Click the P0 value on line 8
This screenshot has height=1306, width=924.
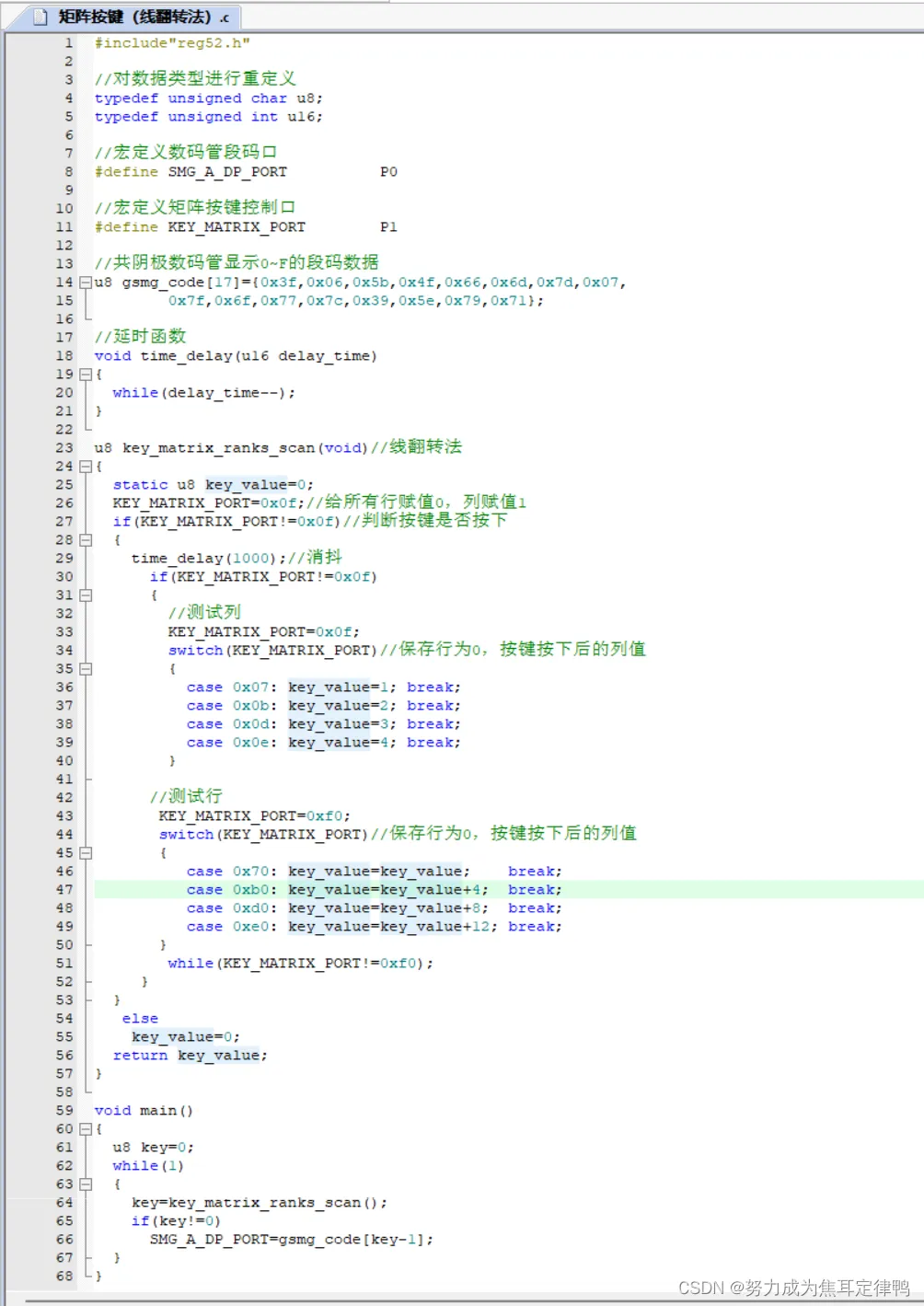(389, 172)
